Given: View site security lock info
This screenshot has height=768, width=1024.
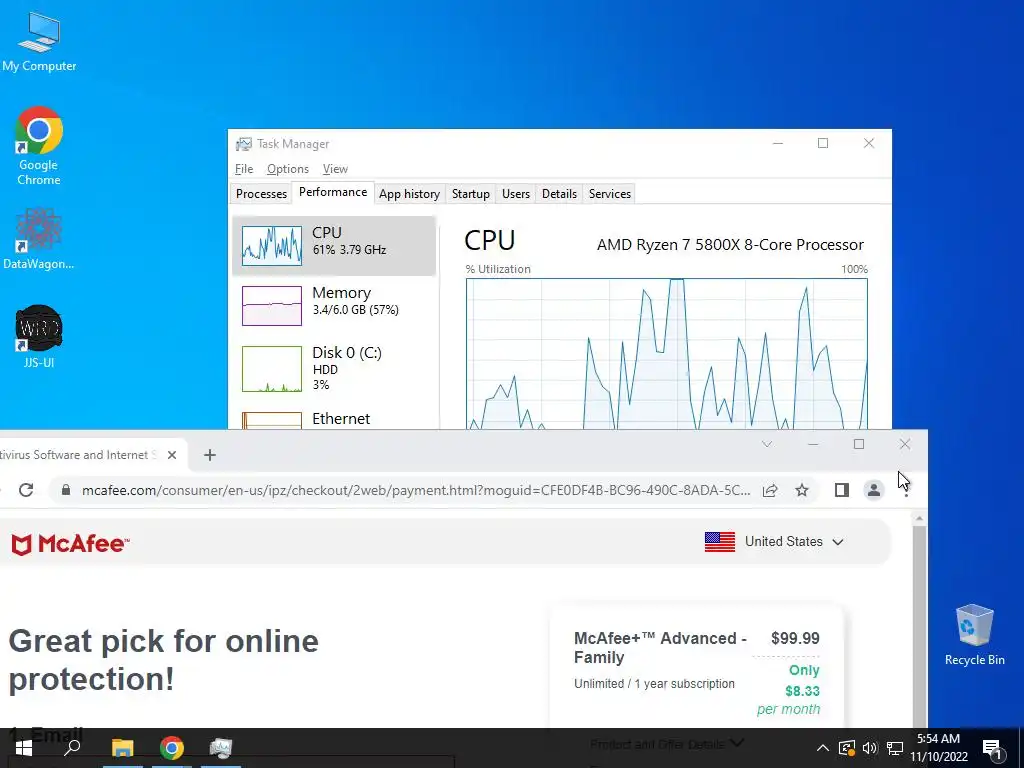Looking at the screenshot, I should [x=66, y=490].
